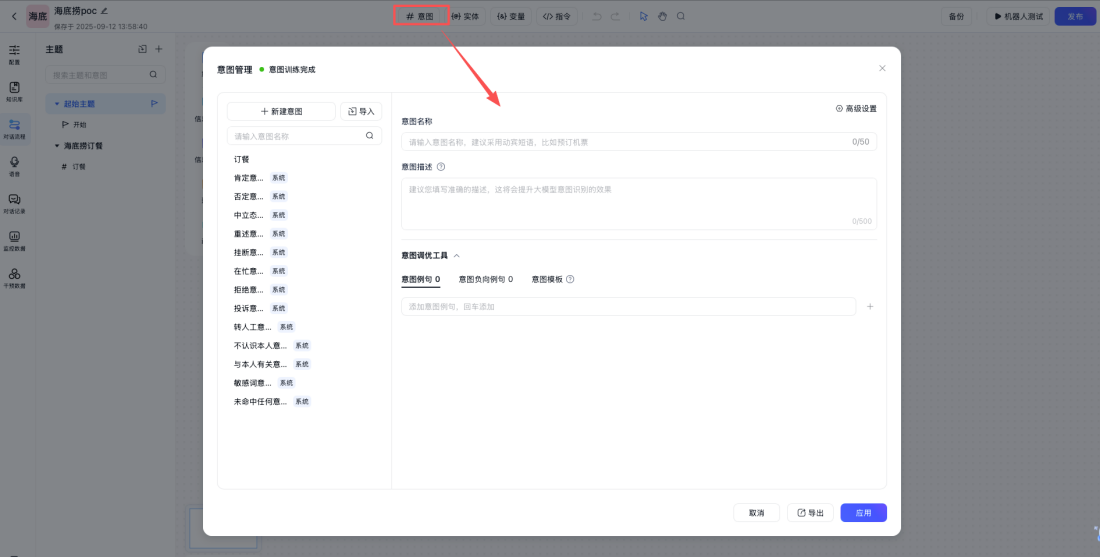Viewport: 1100px width, 557px height.
Task: Open 知识库 in left sidebar
Action: click(15, 92)
